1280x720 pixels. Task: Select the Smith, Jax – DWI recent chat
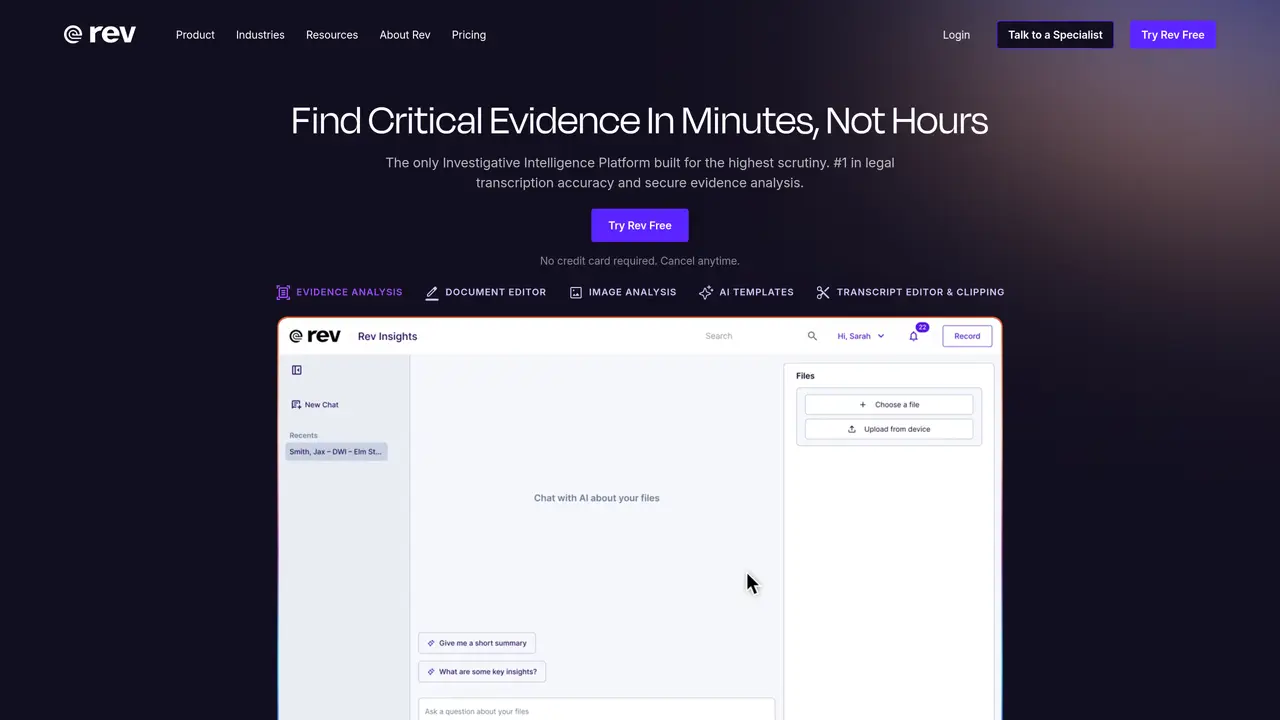[x=336, y=452]
